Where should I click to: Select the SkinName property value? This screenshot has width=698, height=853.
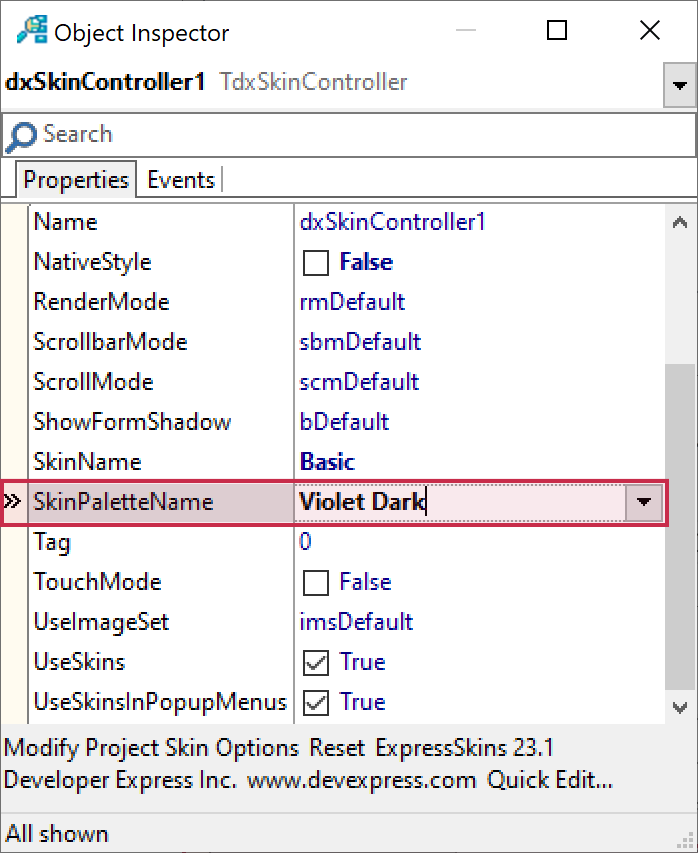pos(328,462)
